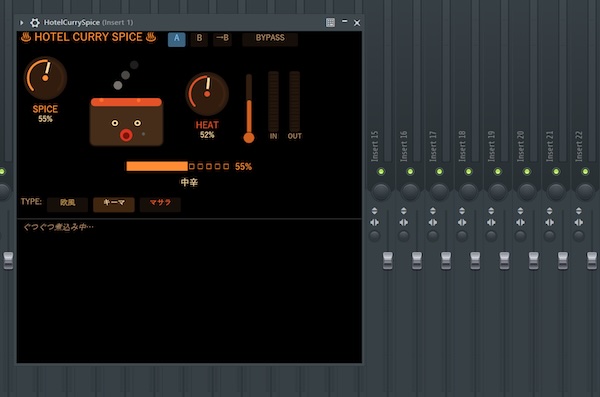Click Insert 15 left-right swap channels icon
Viewport: 600px width, 397px height.
(x=374, y=222)
